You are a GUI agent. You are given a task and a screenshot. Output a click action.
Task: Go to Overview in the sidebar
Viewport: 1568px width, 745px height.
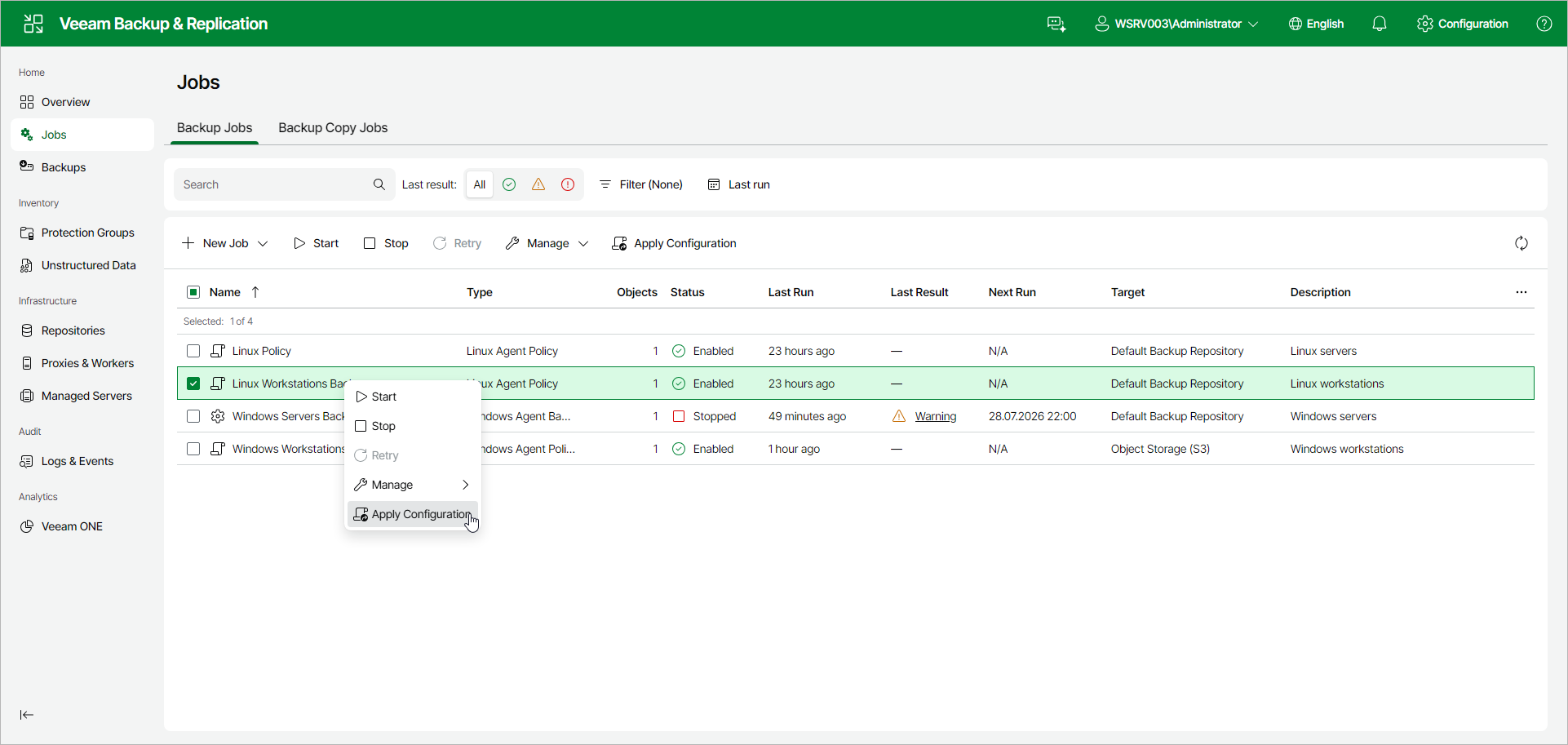pos(82,102)
